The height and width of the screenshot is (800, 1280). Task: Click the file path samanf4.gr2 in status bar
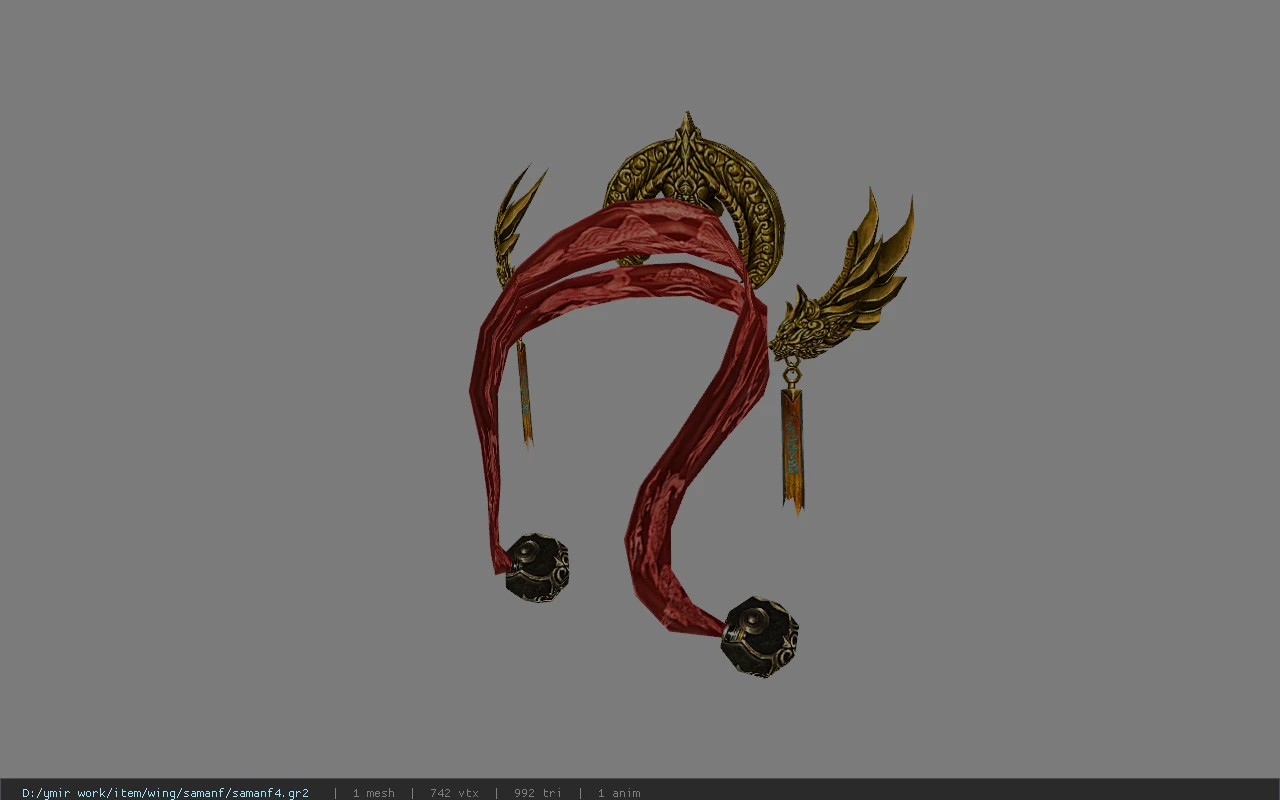click(x=165, y=793)
